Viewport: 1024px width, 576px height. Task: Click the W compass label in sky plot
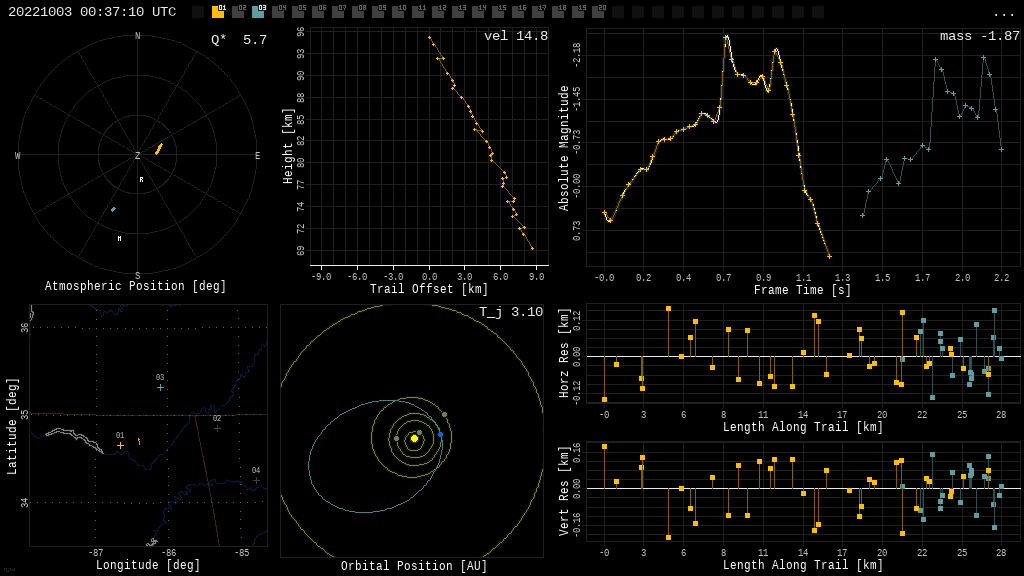click(x=18, y=155)
